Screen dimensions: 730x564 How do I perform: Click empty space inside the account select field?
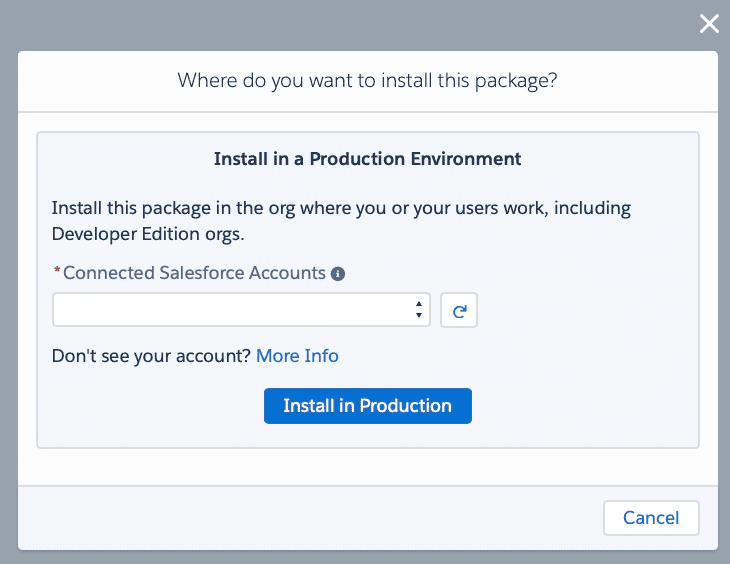[x=370, y=311]
